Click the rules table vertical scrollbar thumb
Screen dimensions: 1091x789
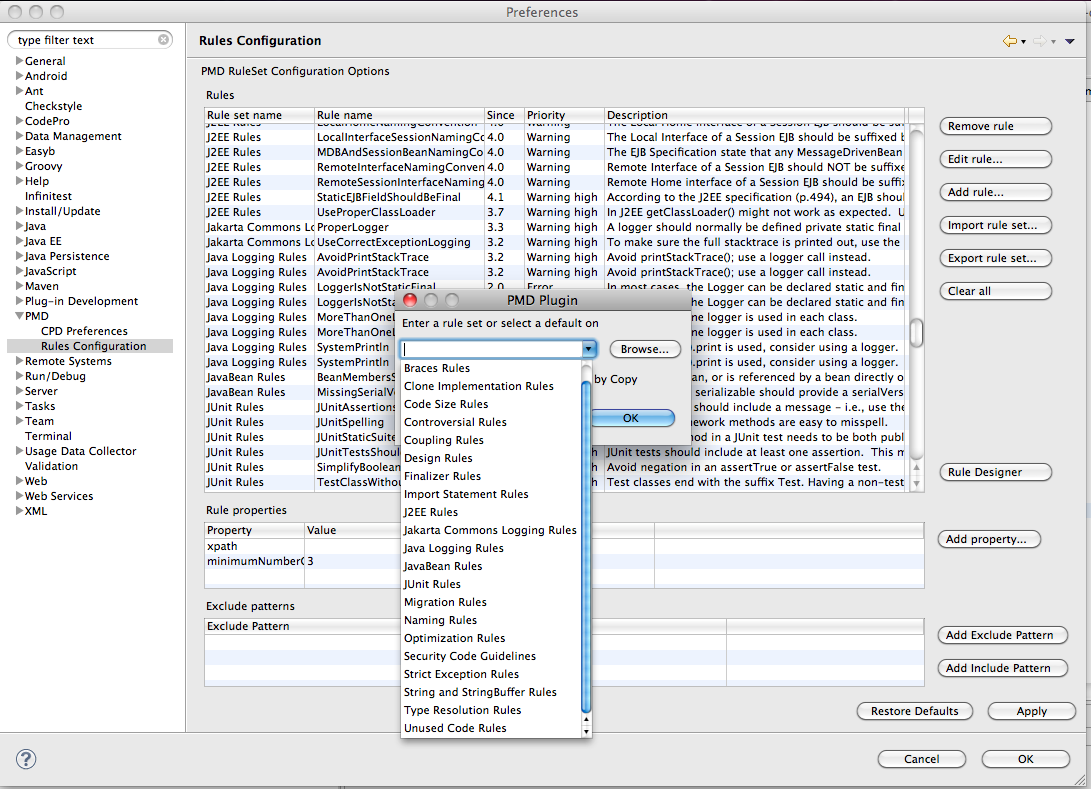point(917,333)
